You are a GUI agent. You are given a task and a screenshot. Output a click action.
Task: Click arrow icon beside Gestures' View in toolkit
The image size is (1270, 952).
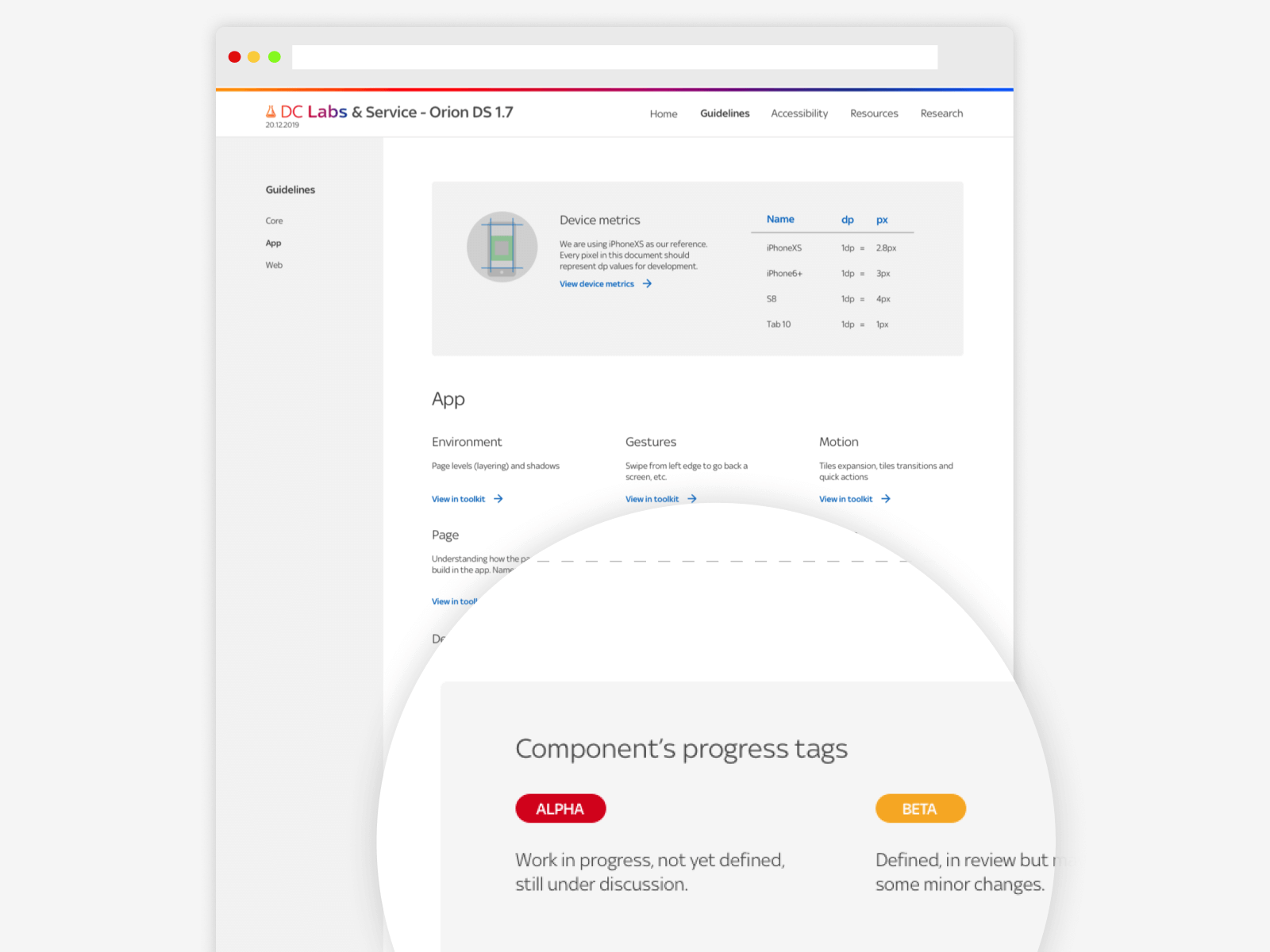coord(692,498)
